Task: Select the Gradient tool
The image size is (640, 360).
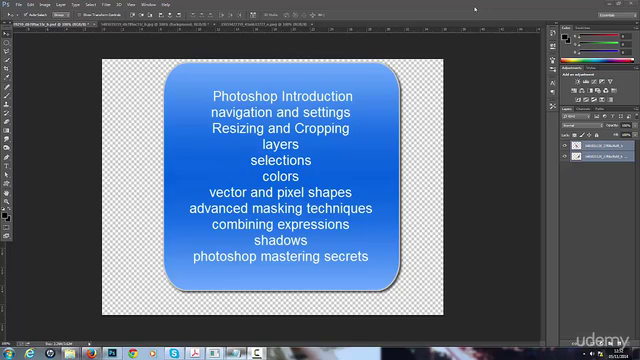Action: (x=6, y=131)
